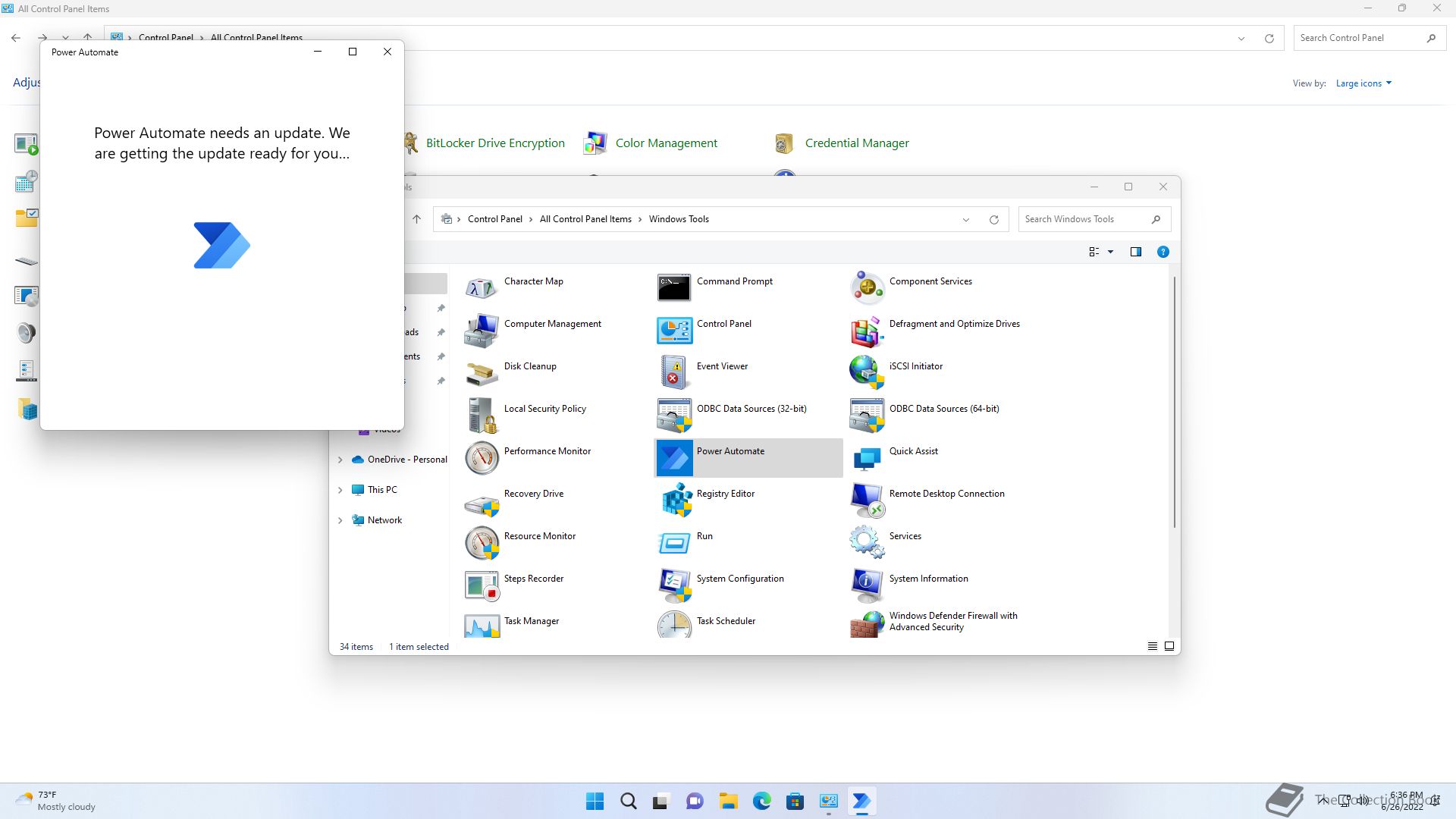Open System Information icon

coord(867,585)
